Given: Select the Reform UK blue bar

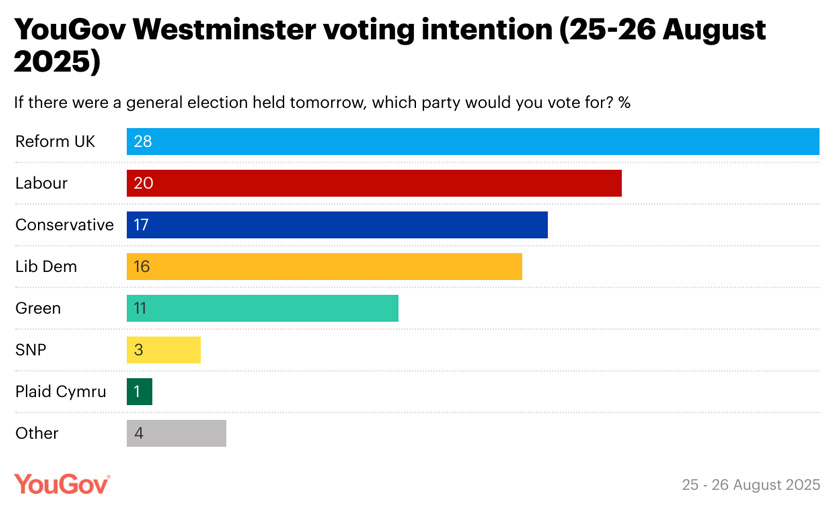Looking at the screenshot, I should coord(473,141).
